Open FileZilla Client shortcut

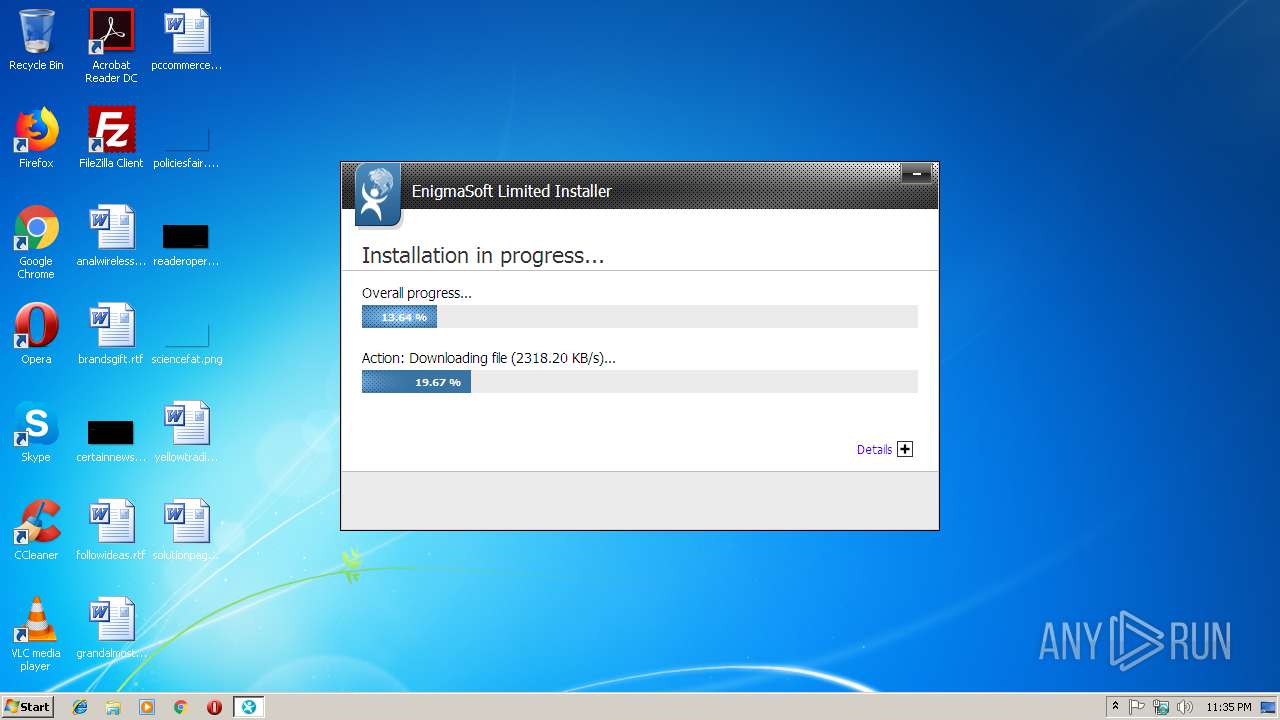click(x=111, y=138)
